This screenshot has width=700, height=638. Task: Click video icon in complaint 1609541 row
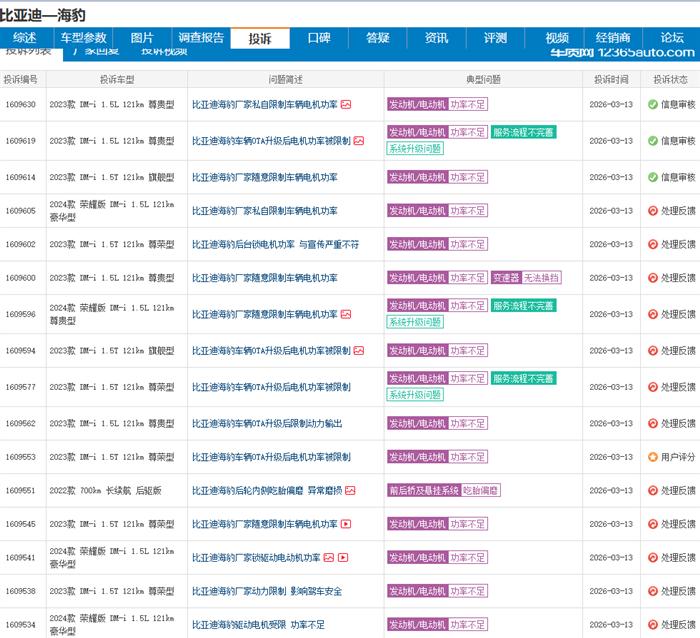(x=343, y=557)
